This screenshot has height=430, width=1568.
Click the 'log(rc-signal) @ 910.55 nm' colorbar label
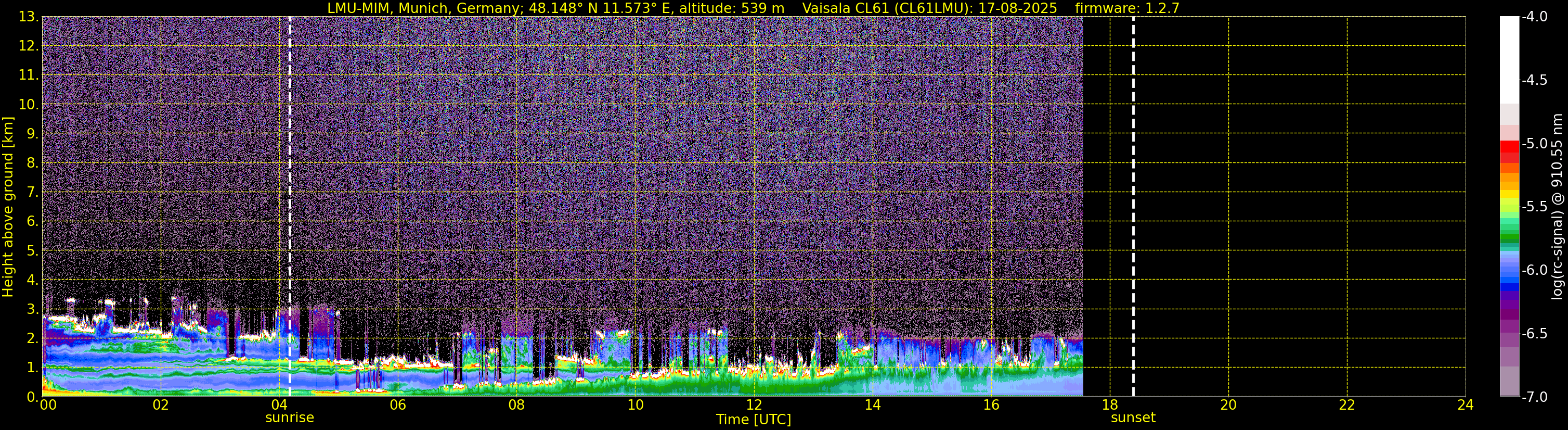click(x=1558, y=207)
